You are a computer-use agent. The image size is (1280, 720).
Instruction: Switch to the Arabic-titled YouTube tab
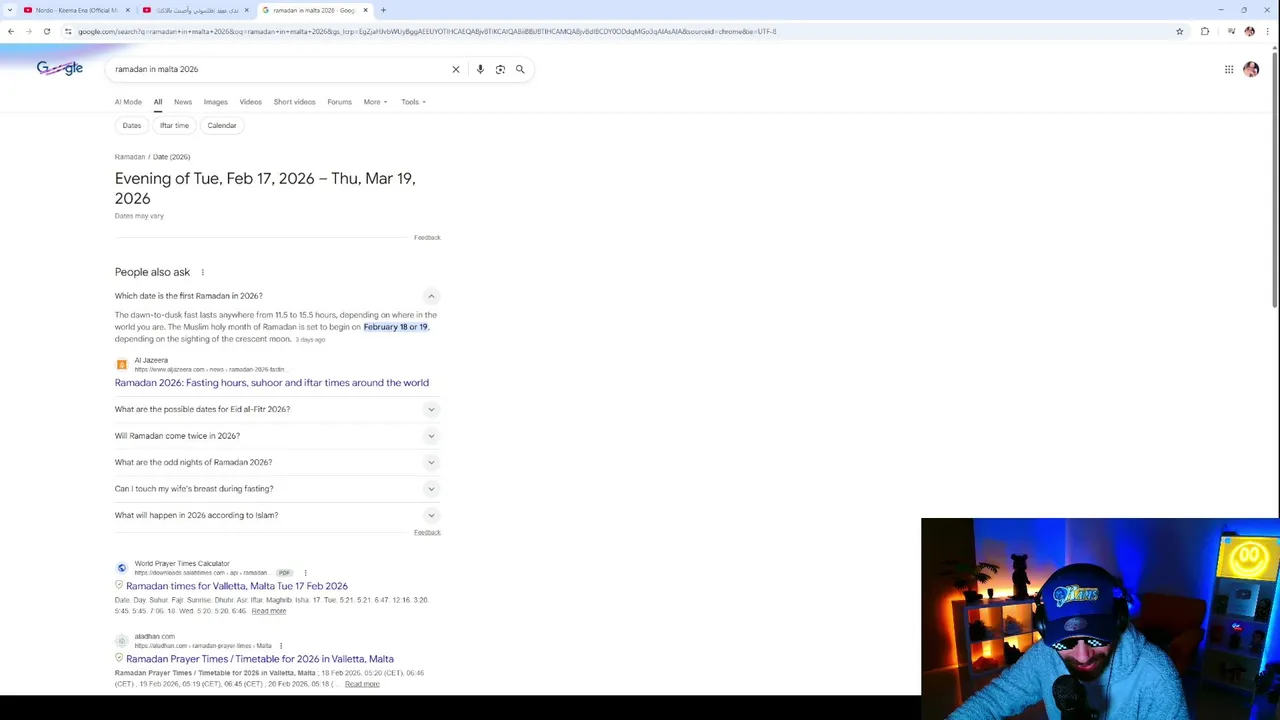tap(196, 10)
